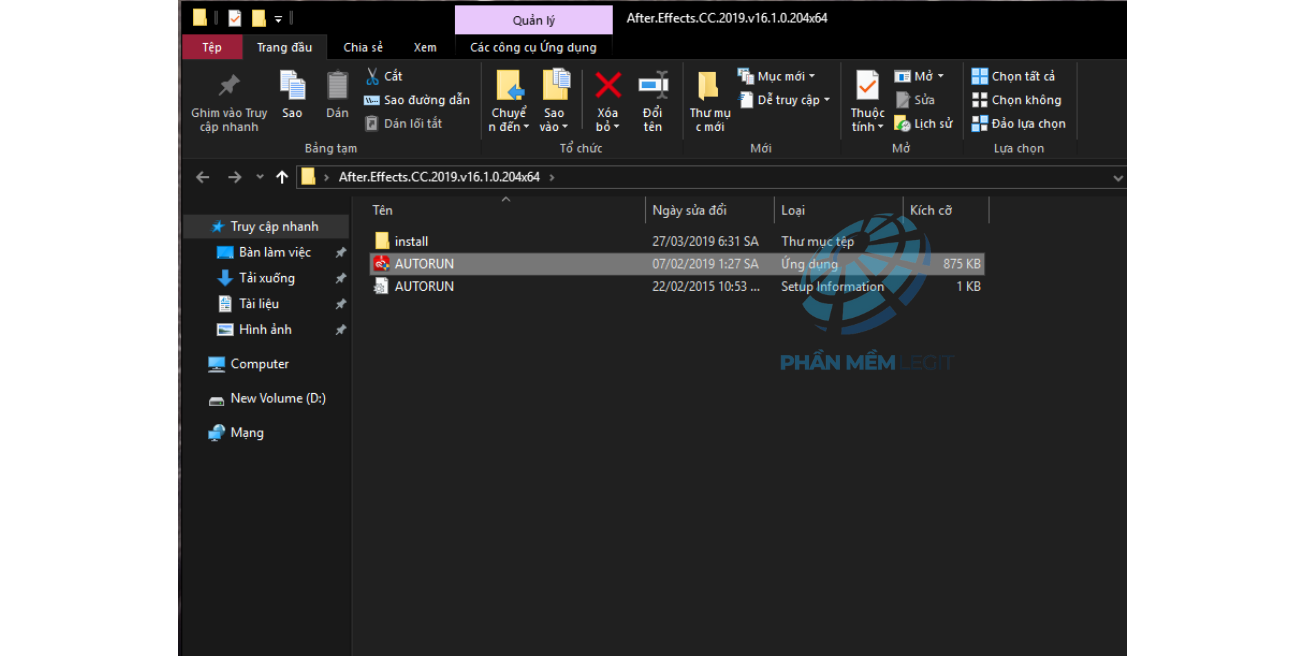Click Ghim vào Truy cập nhanh pin icon
Screen dimensions: 1305x656
tap(229, 86)
